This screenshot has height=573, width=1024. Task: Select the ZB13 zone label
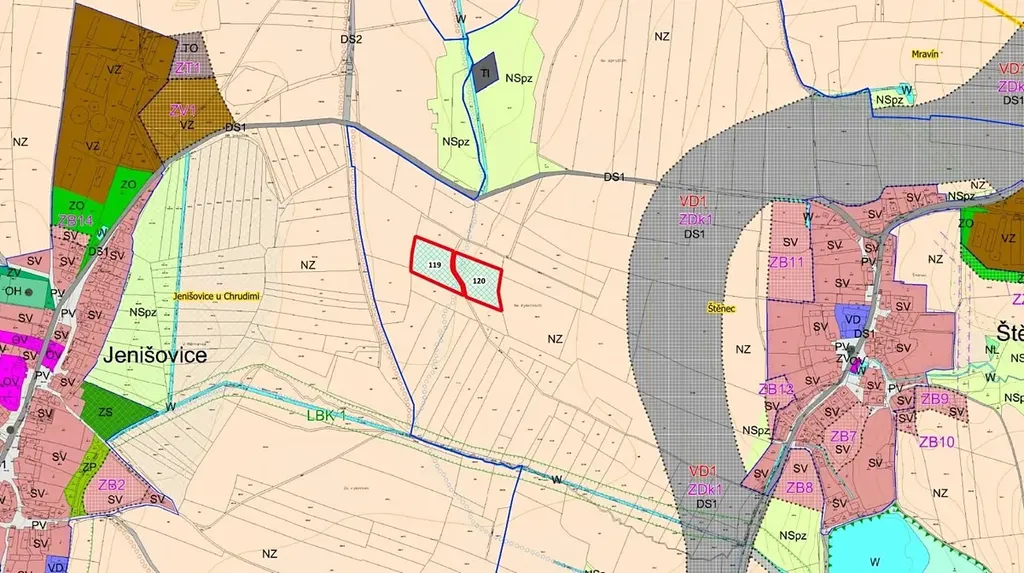pos(776,389)
